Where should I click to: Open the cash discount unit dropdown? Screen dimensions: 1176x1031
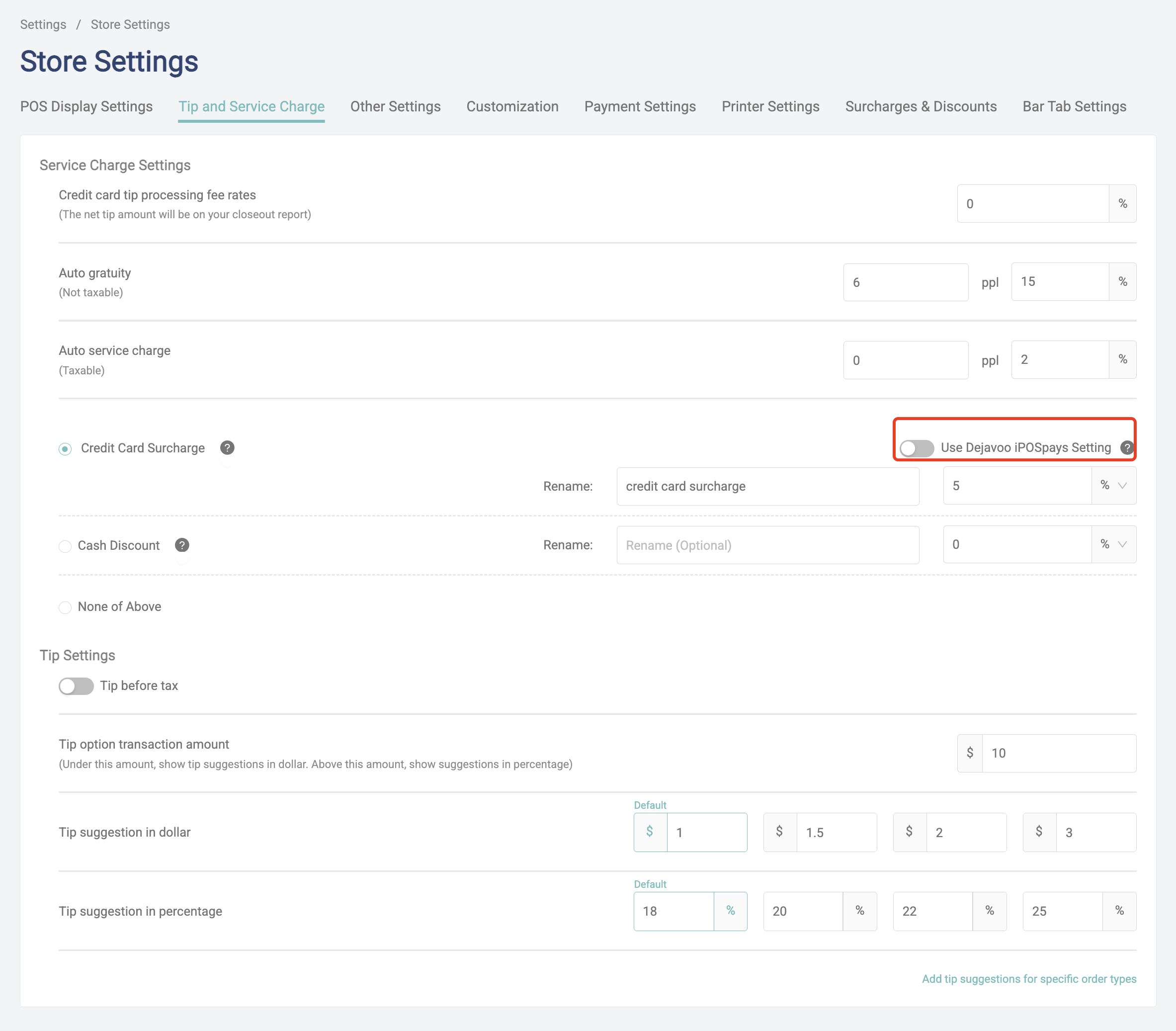[x=1113, y=544]
